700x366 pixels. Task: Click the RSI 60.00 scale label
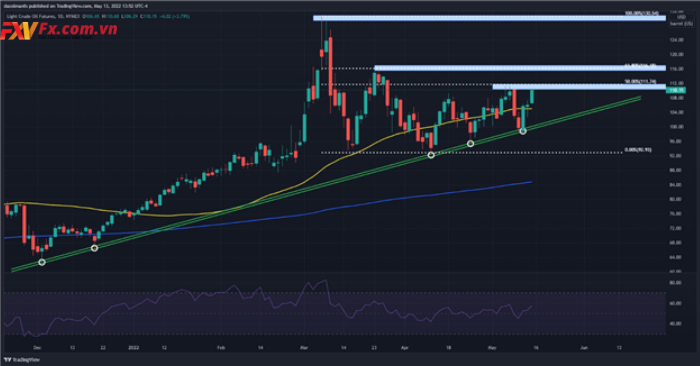coord(675,304)
